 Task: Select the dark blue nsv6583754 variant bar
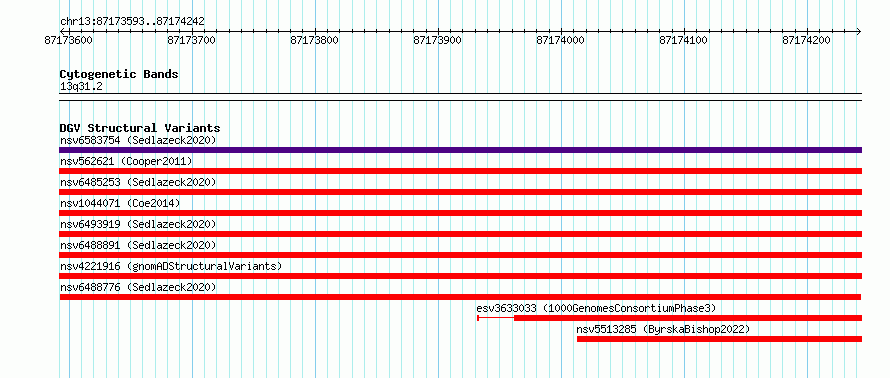click(x=460, y=150)
